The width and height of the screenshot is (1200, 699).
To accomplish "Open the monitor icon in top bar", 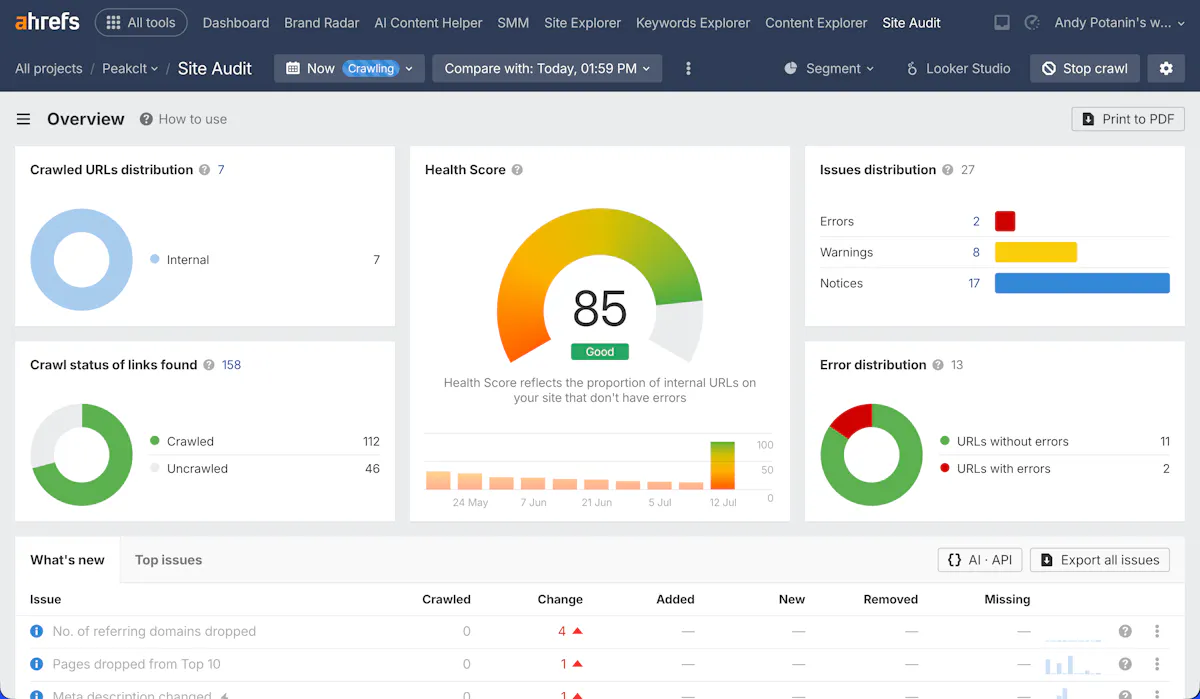I will 1002,22.
